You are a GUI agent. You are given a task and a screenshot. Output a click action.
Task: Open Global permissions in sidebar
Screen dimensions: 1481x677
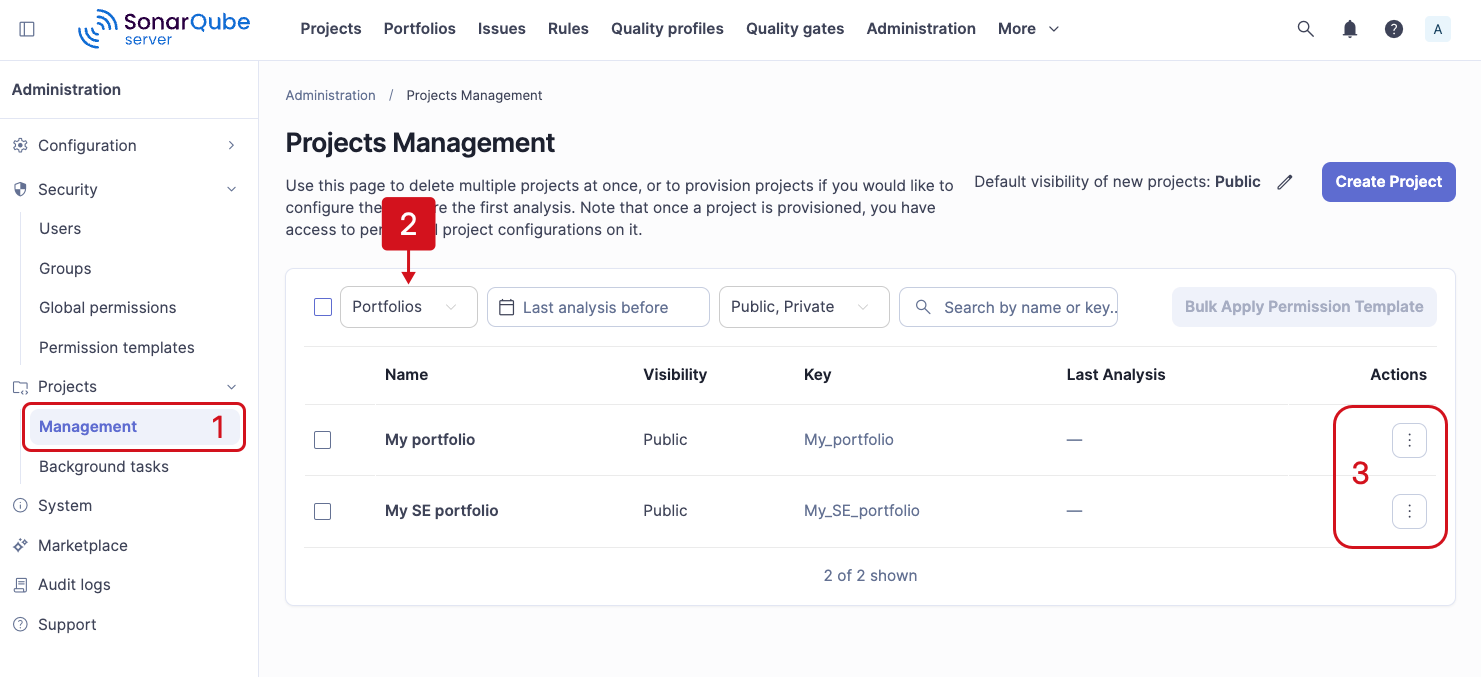coord(108,308)
